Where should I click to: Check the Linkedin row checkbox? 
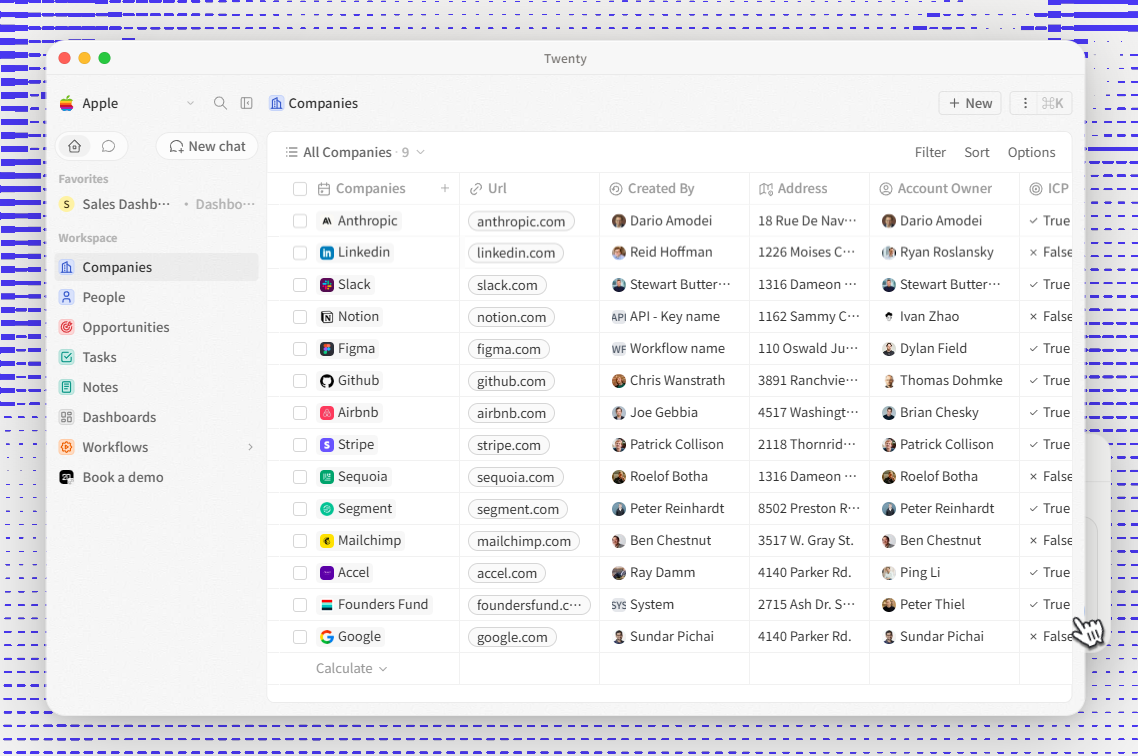pos(300,252)
